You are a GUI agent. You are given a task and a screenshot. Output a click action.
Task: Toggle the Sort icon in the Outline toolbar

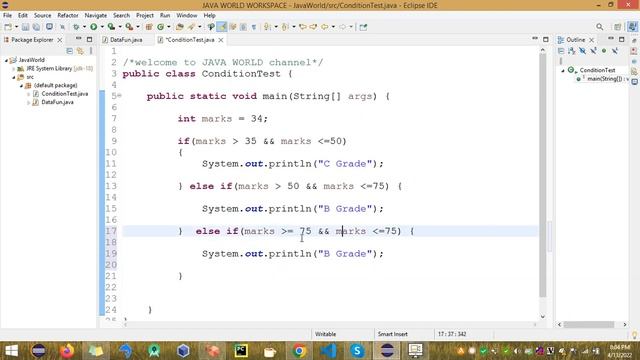tap(571, 51)
